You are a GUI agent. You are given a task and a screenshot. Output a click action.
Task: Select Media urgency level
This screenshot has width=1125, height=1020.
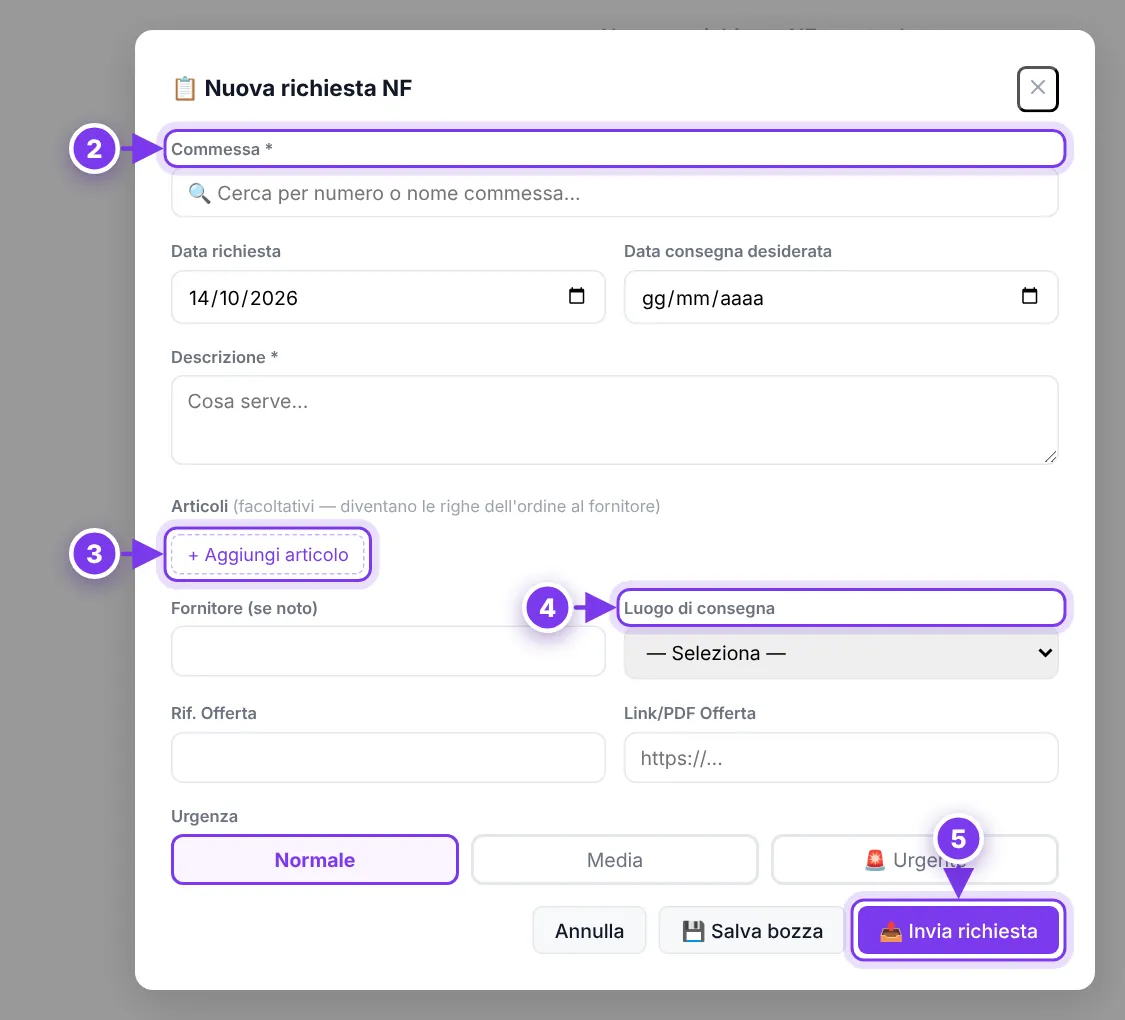pyautogui.click(x=615, y=859)
